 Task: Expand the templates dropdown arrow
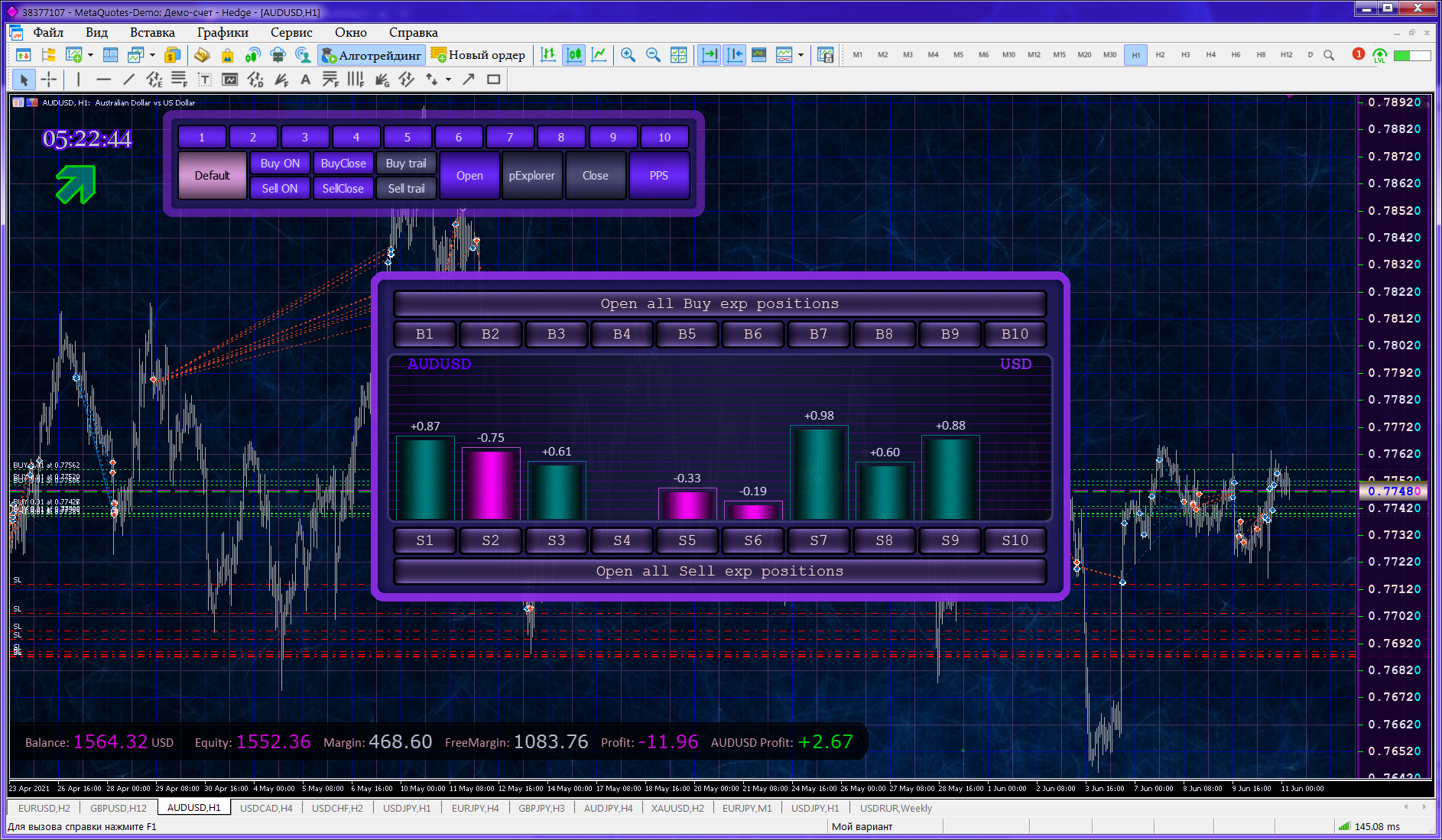tap(801, 55)
